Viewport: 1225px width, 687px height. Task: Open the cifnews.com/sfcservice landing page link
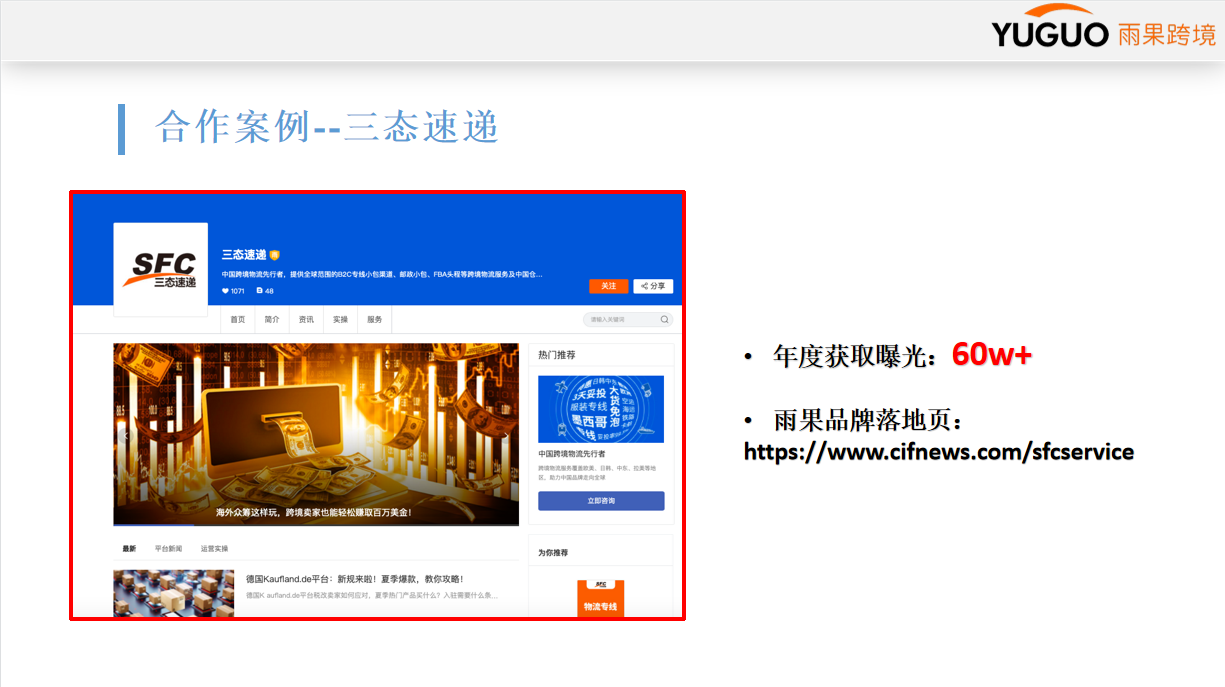pyautogui.click(x=938, y=452)
